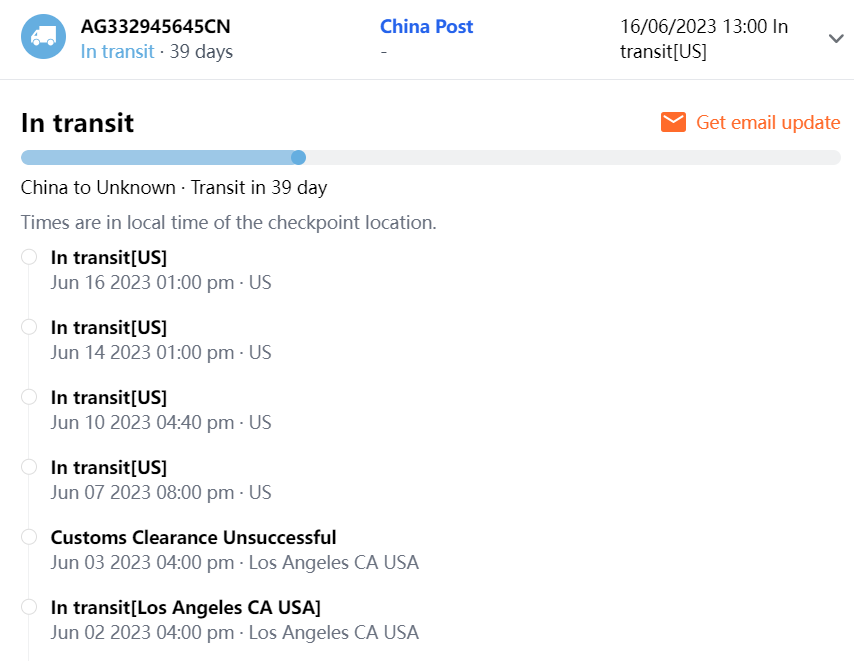Click the Jun 02 Los Angeles marker
The image size is (854, 661).
29,607
